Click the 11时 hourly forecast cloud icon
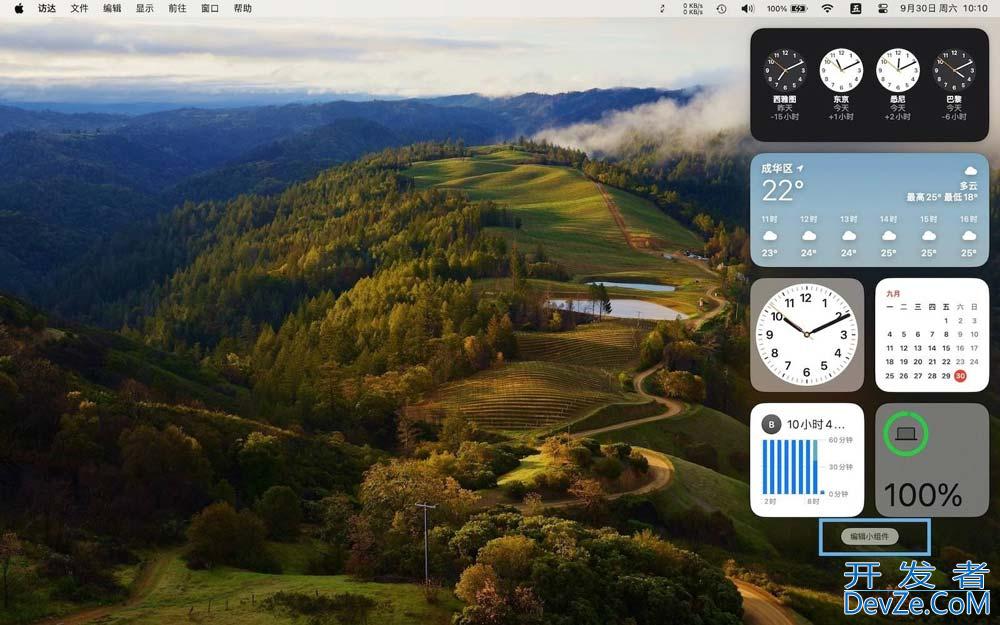 (x=770, y=236)
